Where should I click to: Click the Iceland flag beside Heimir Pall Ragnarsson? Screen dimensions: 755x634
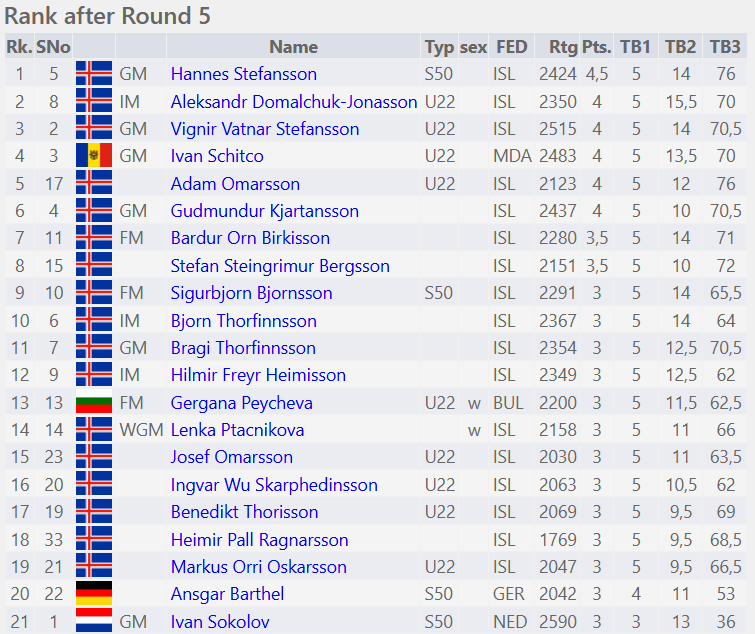click(94, 540)
